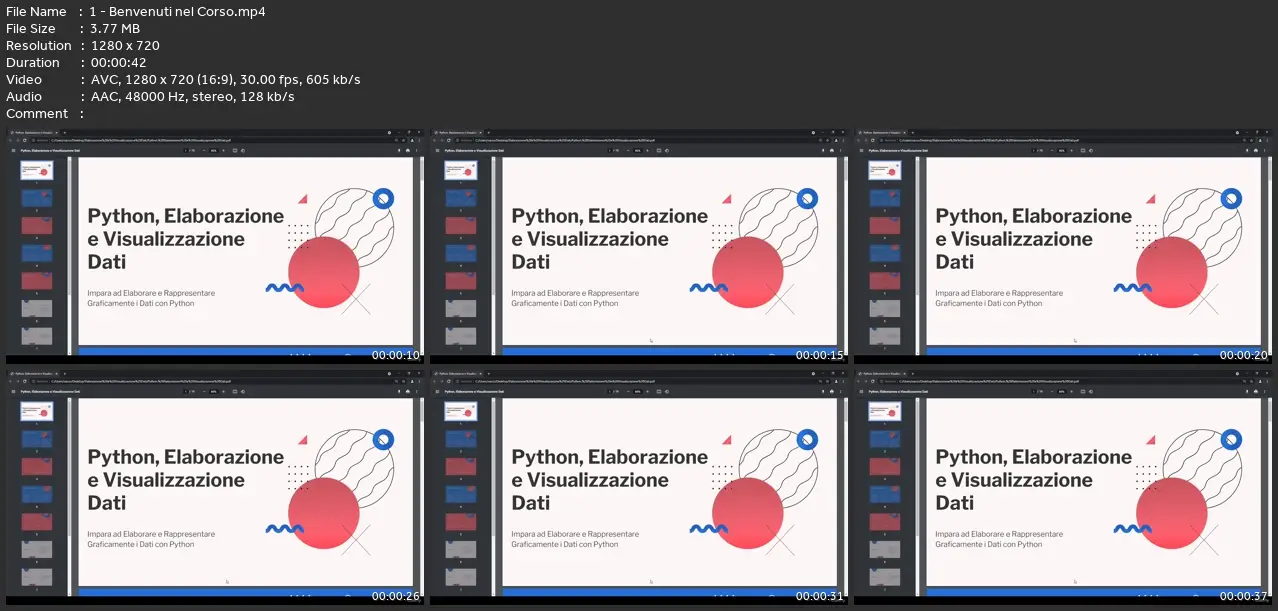Click the download icon in the 00:00:37 frame
The width and height of the screenshot is (1278, 611).
(1247, 392)
